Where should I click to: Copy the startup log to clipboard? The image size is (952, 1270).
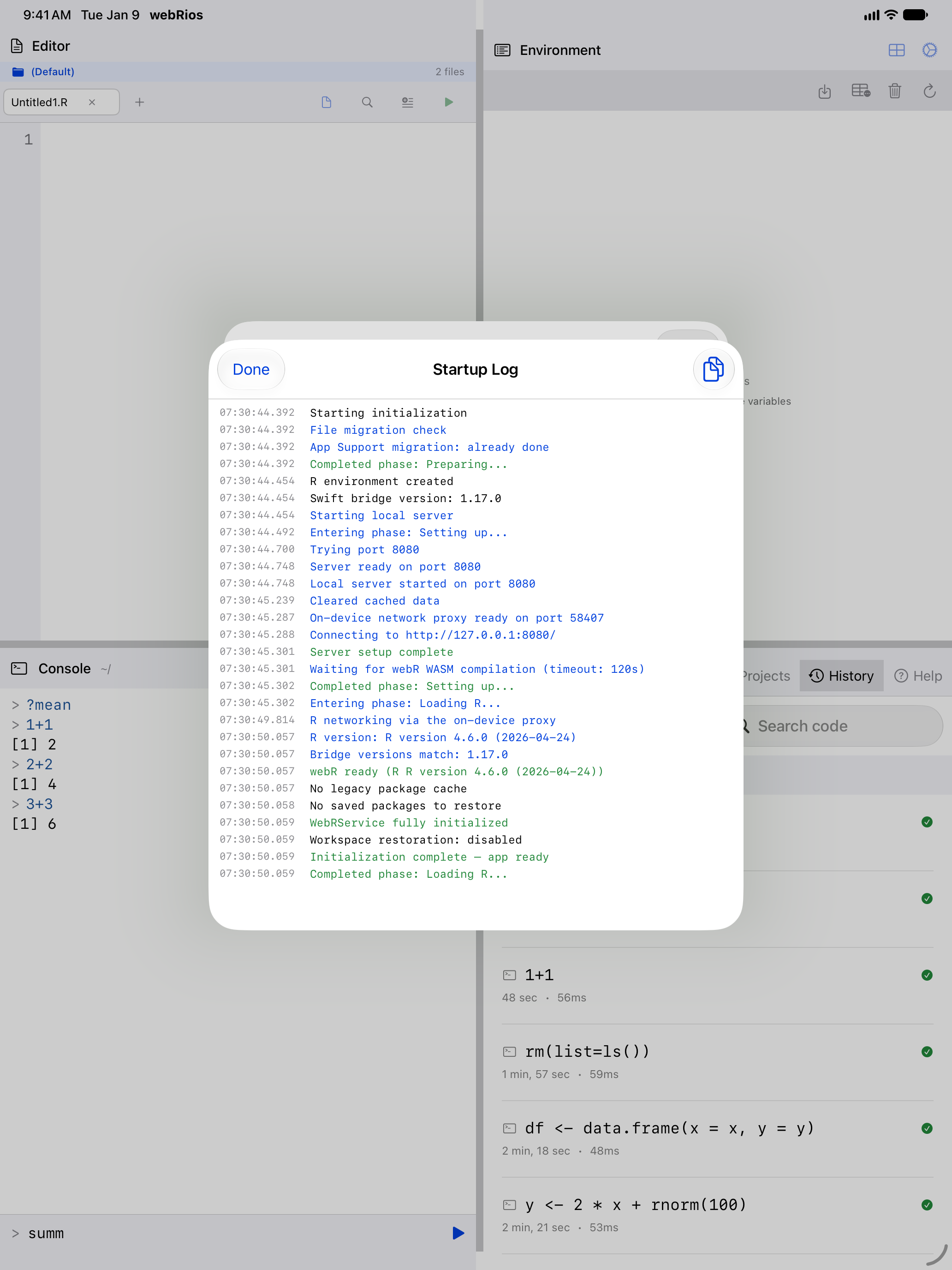pyautogui.click(x=713, y=369)
